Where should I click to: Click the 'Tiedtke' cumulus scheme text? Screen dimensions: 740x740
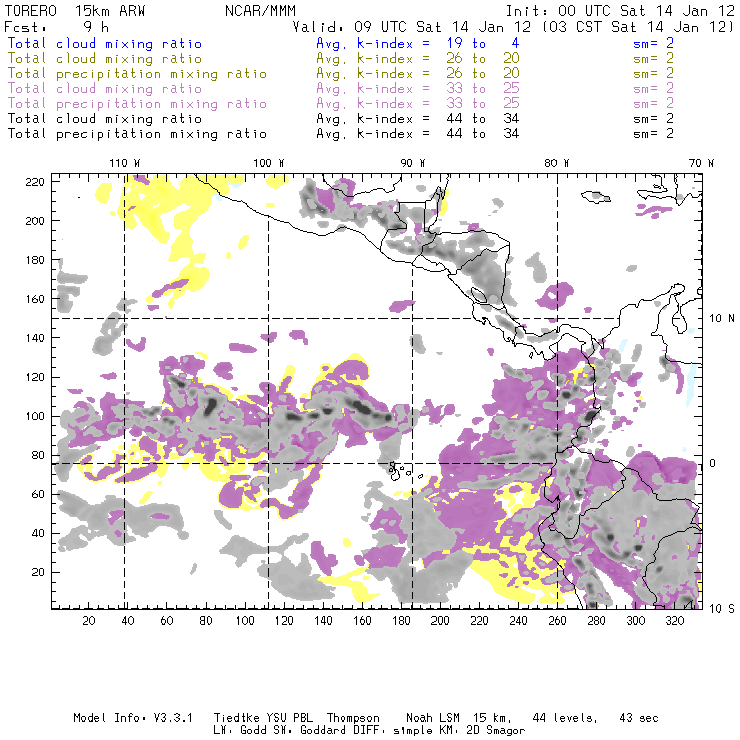237,718
